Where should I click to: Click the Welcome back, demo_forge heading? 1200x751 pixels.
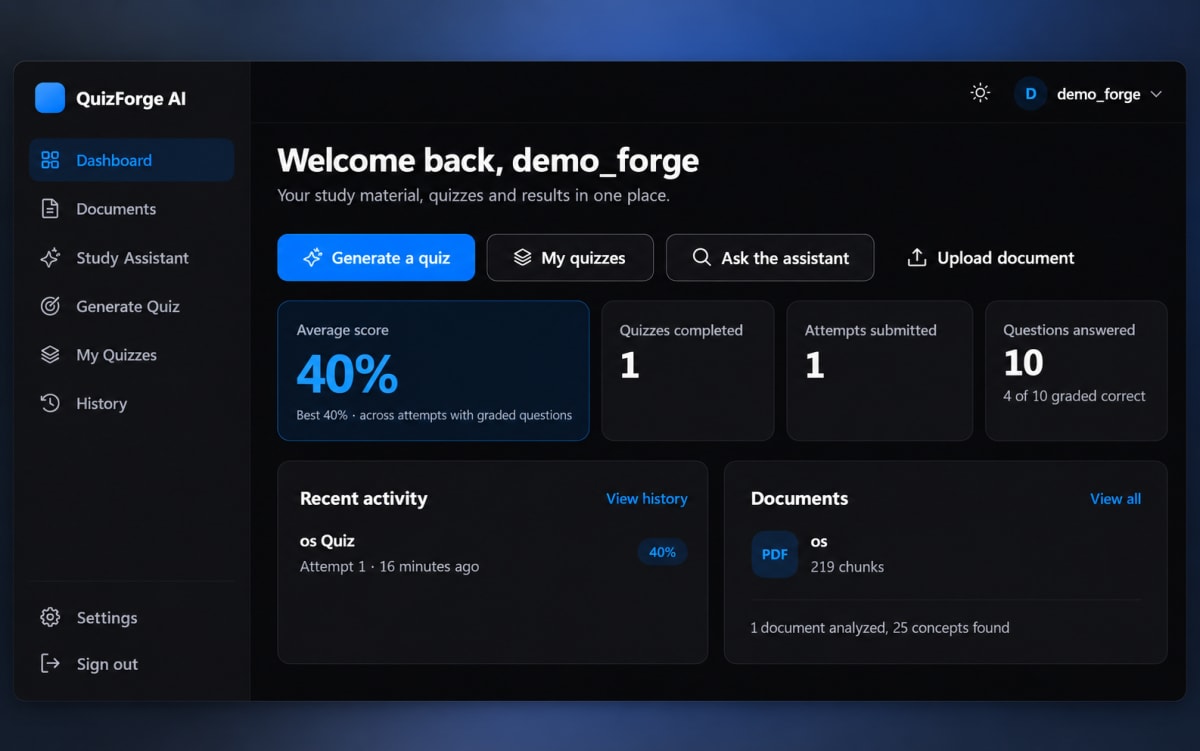pos(488,160)
